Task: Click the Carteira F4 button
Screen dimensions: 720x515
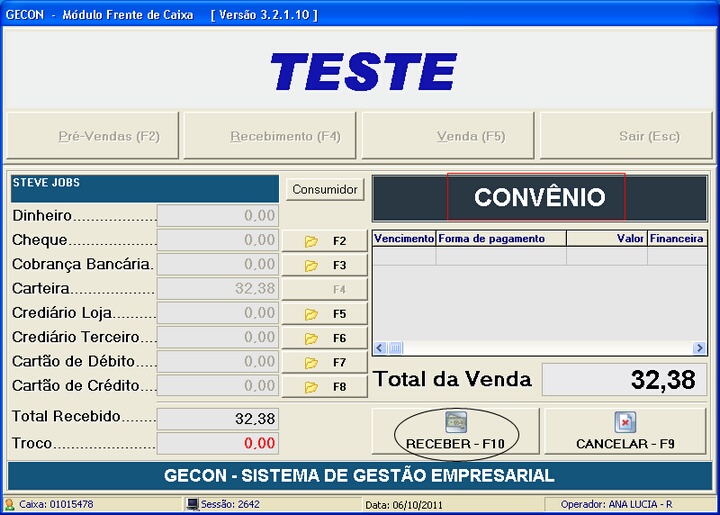Action: point(325,289)
